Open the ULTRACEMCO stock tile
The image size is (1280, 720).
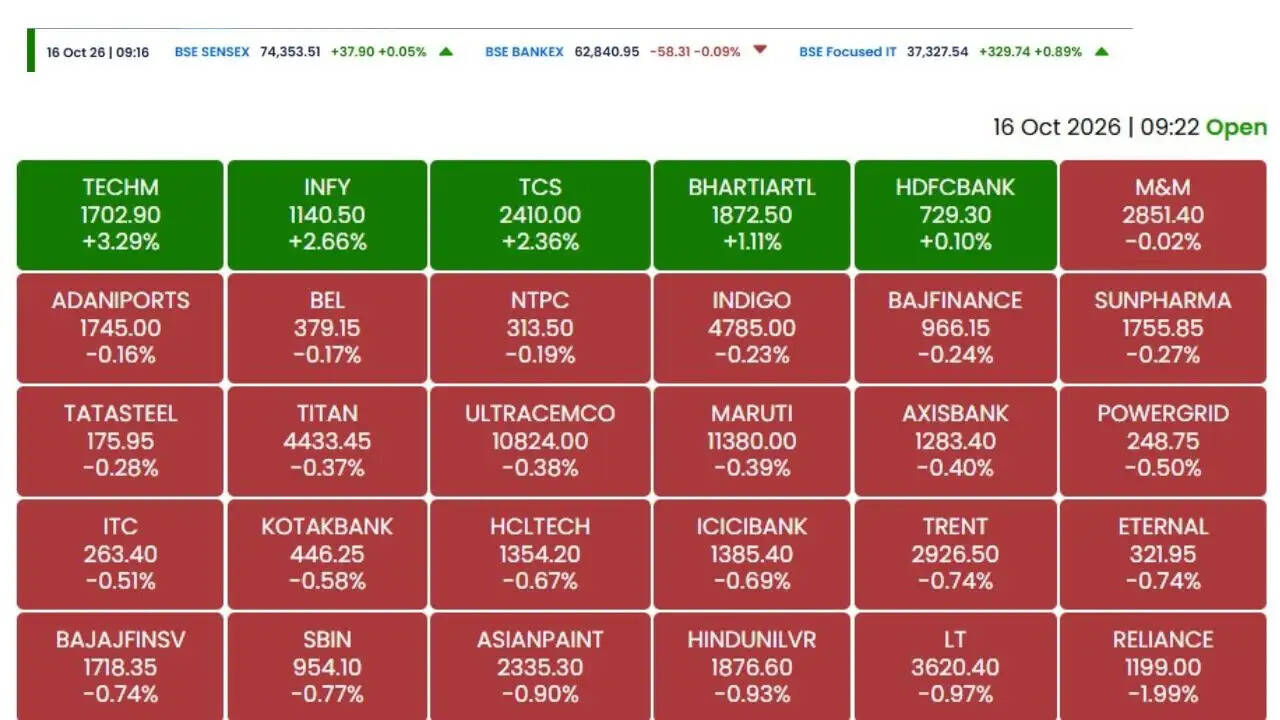click(x=540, y=441)
